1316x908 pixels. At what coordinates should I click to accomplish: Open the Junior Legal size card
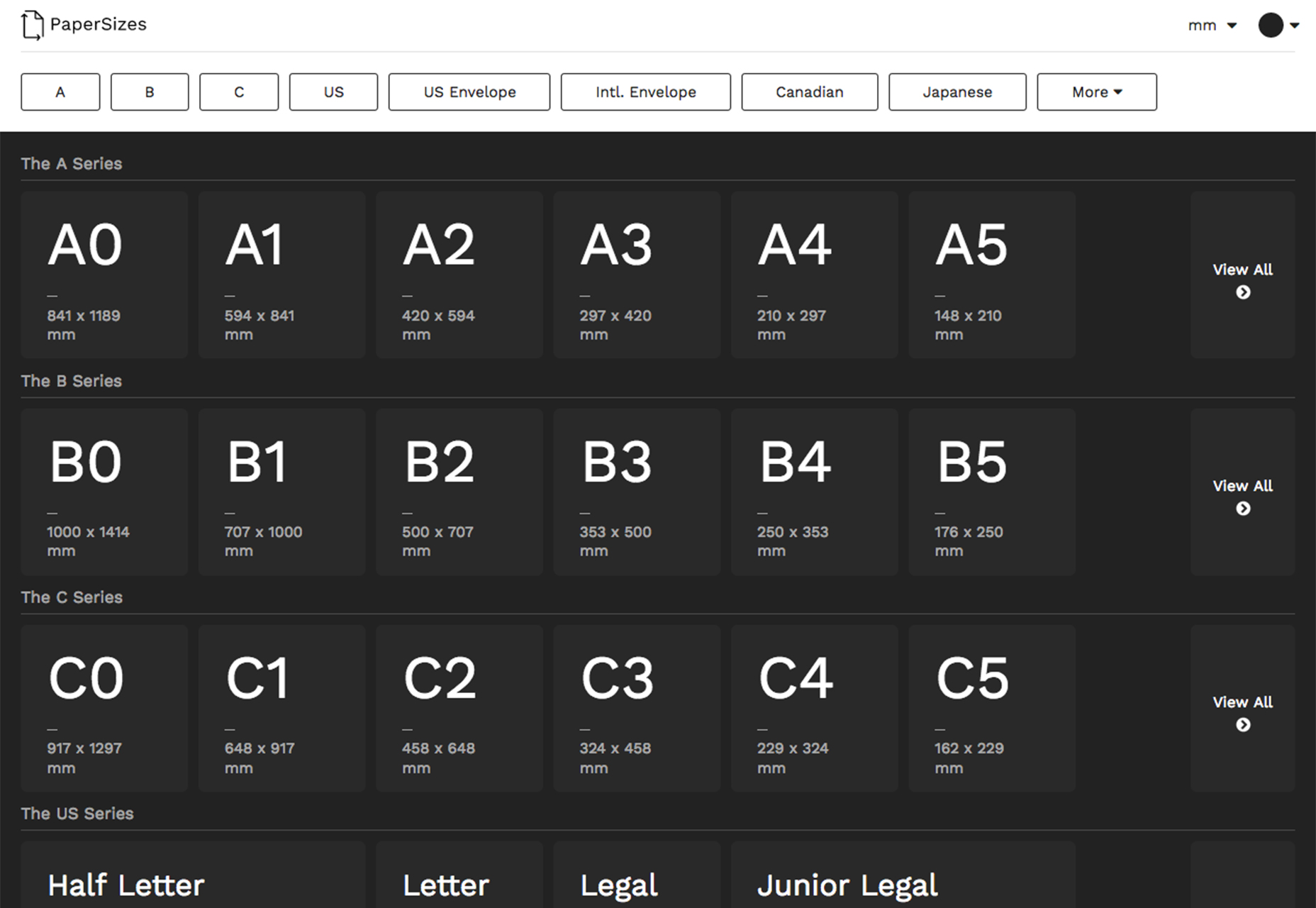pos(903,875)
